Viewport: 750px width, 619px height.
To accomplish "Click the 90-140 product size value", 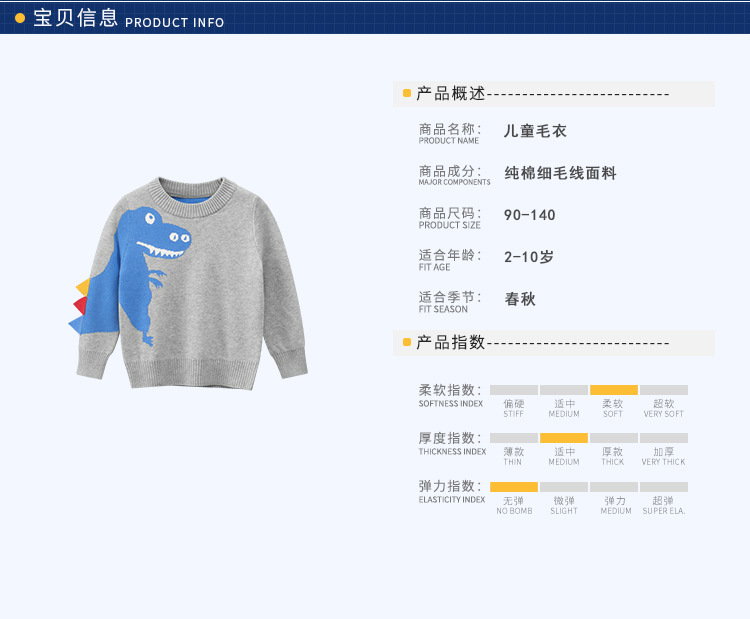I will 529,215.
